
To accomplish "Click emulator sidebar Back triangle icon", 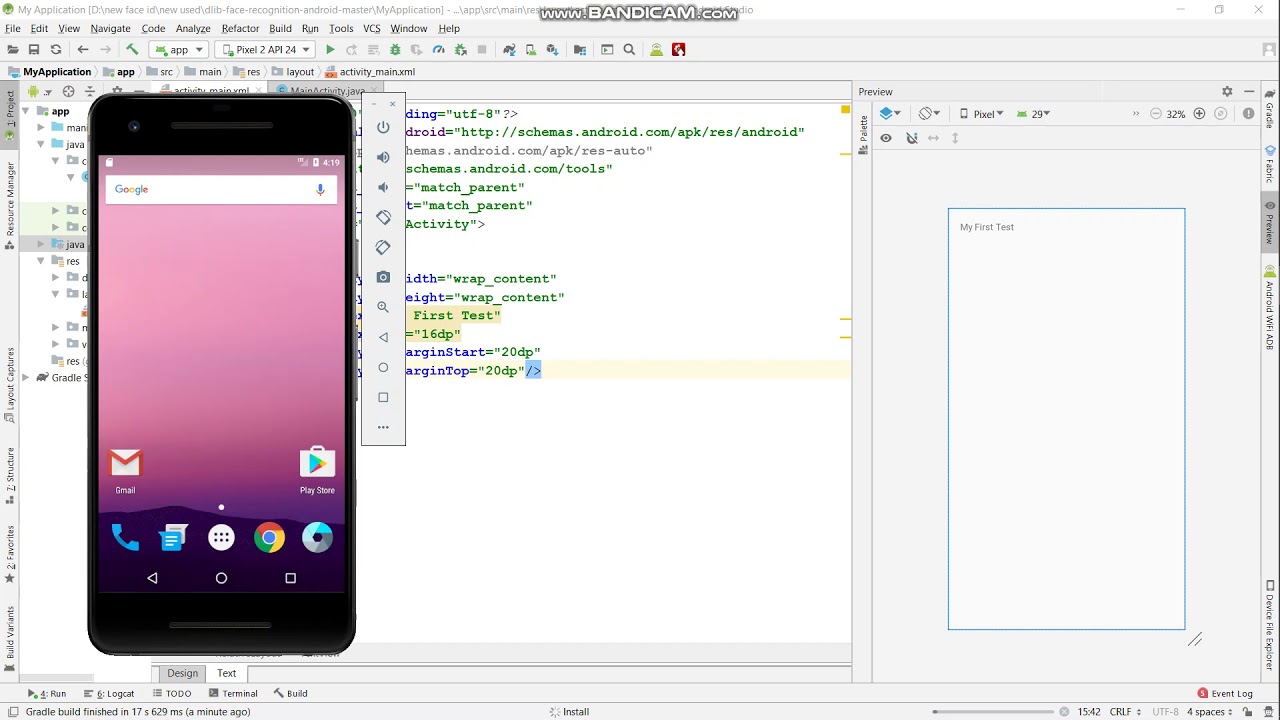I will pyautogui.click(x=383, y=337).
